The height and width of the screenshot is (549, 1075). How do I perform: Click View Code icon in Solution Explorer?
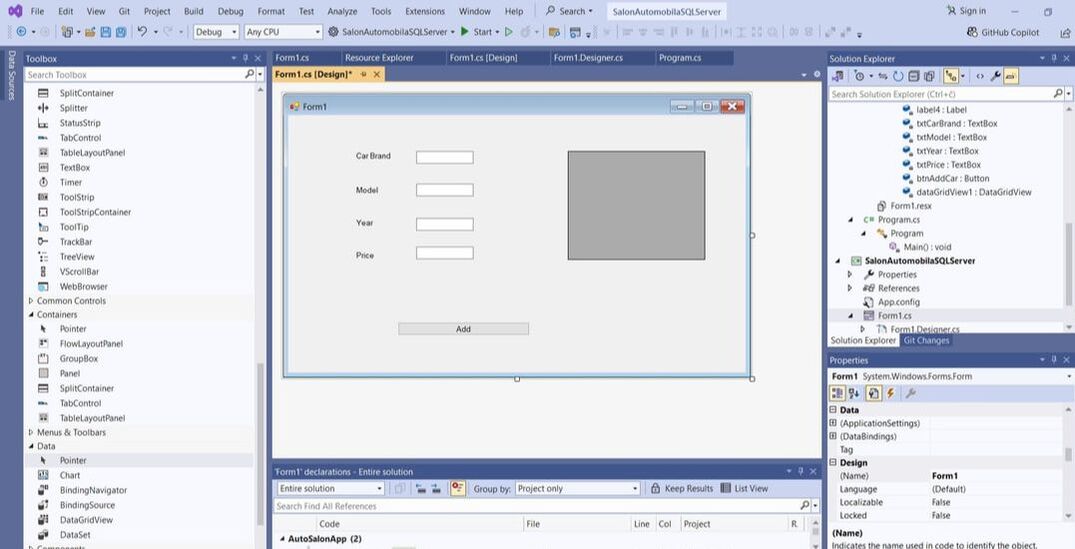pos(980,76)
